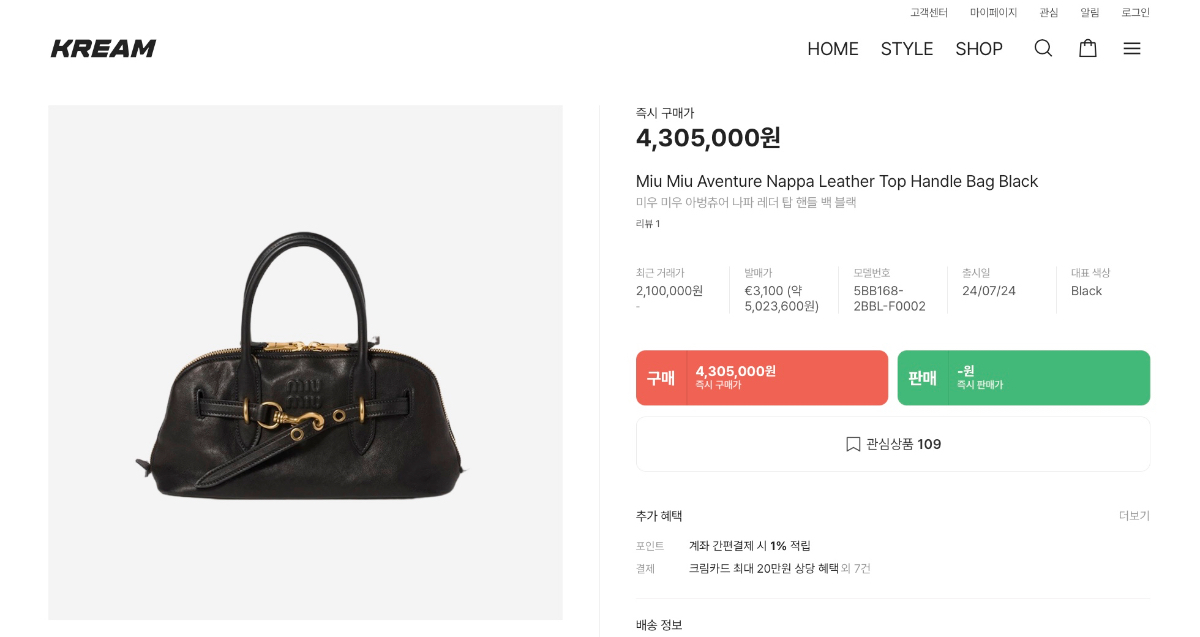Open the 리뷰 1 reviews link

[x=648, y=224]
